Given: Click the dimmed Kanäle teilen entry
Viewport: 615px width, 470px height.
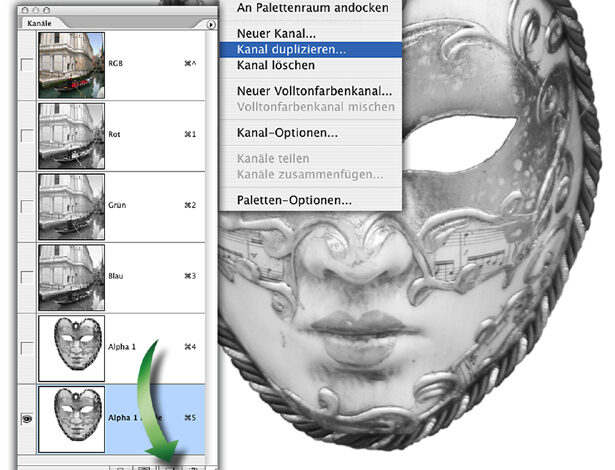Looking at the screenshot, I should [x=273, y=158].
